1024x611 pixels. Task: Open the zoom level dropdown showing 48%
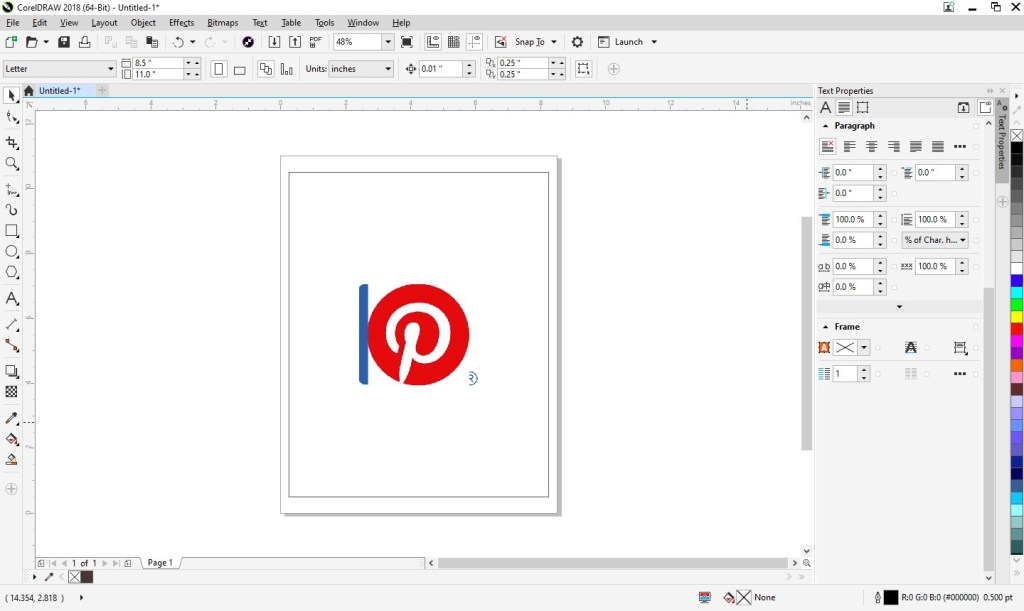click(387, 42)
